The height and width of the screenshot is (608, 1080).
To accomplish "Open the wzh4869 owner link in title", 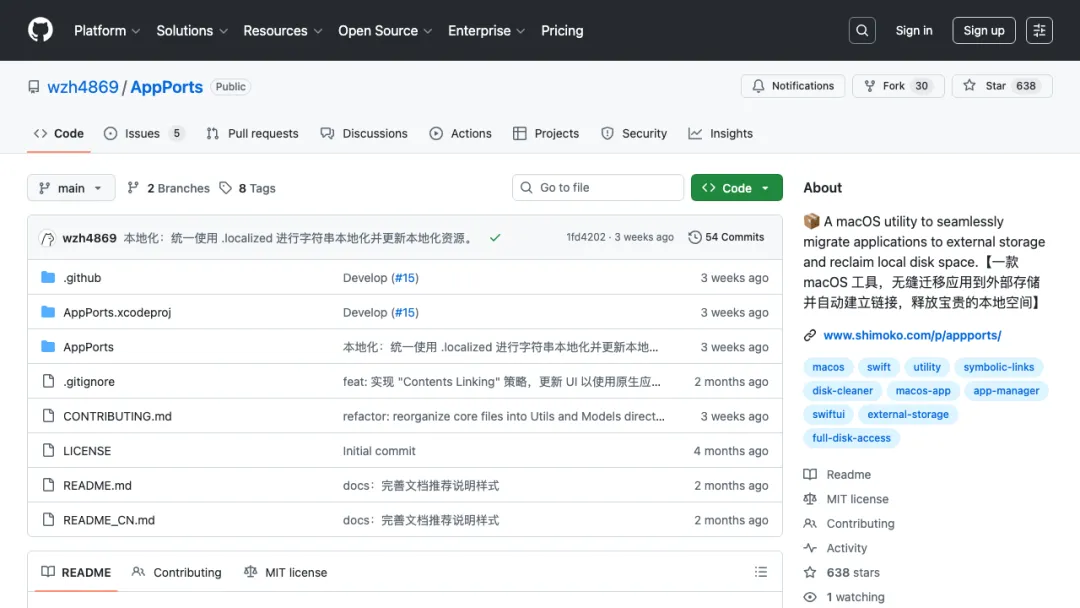I will [83, 87].
